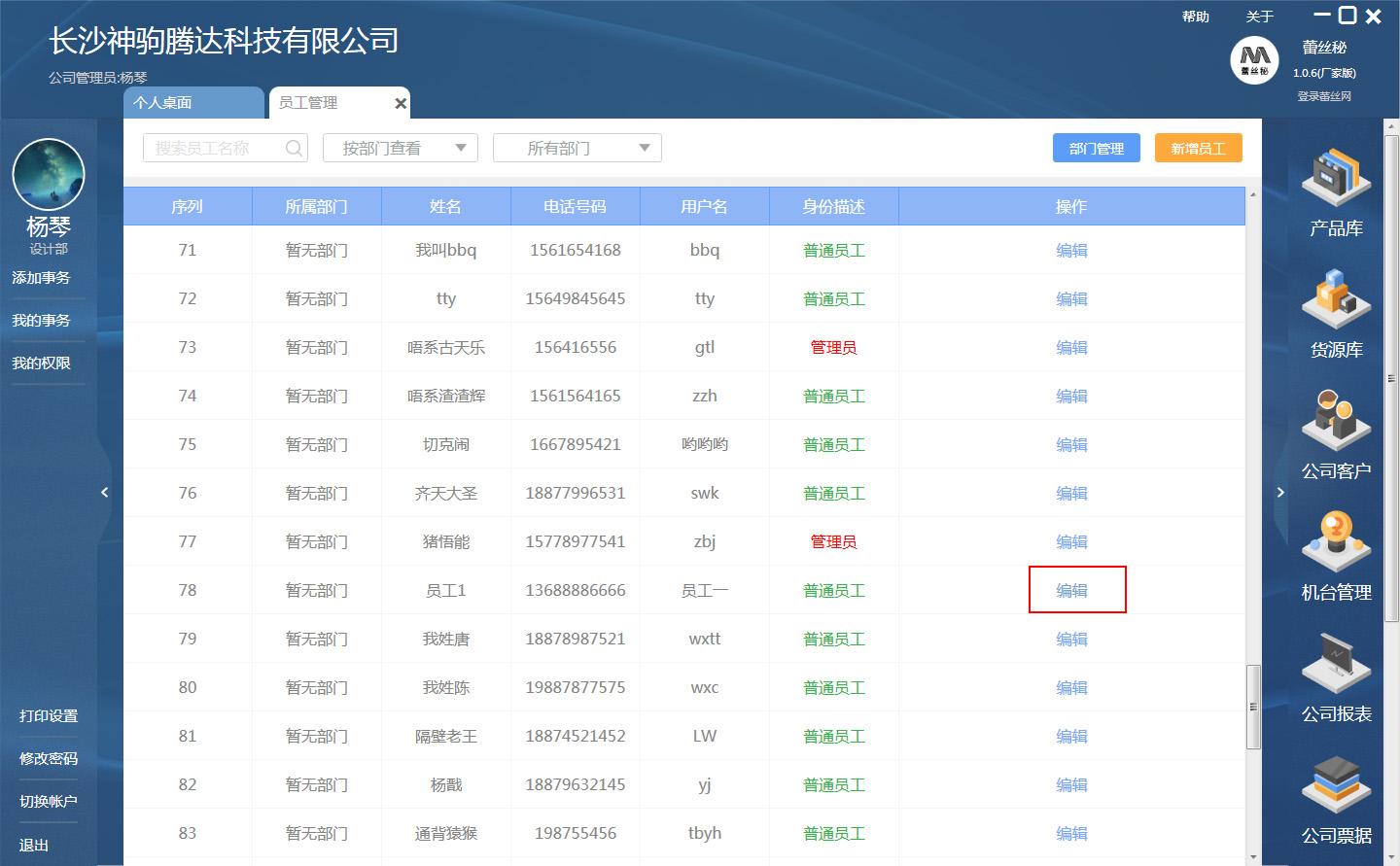1400x866 pixels.
Task: Close the 员工管理 tab
Action: 400,103
